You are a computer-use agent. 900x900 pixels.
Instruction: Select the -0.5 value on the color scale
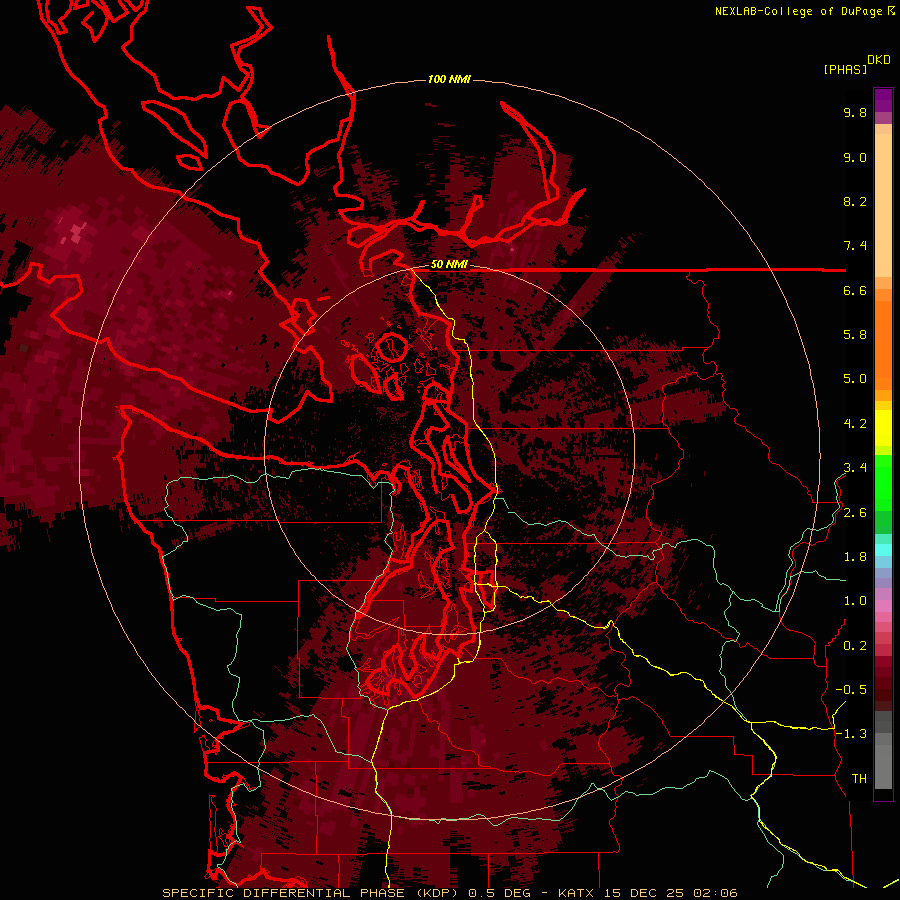coord(851,690)
